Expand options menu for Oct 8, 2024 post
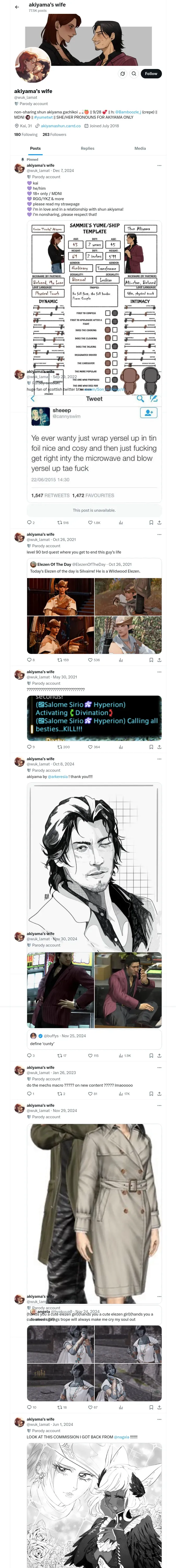 (160, 759)
